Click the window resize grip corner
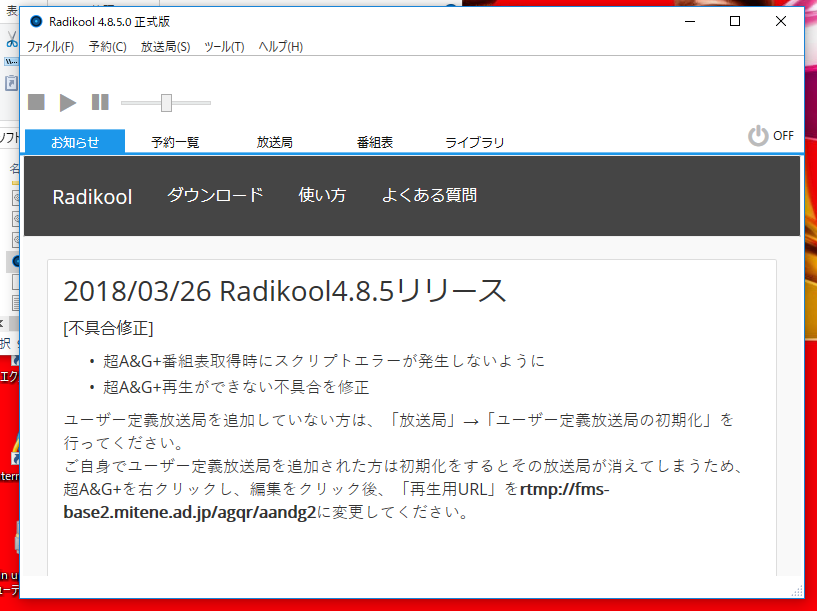Screen dimensions: 817x611 pos(797,591)
